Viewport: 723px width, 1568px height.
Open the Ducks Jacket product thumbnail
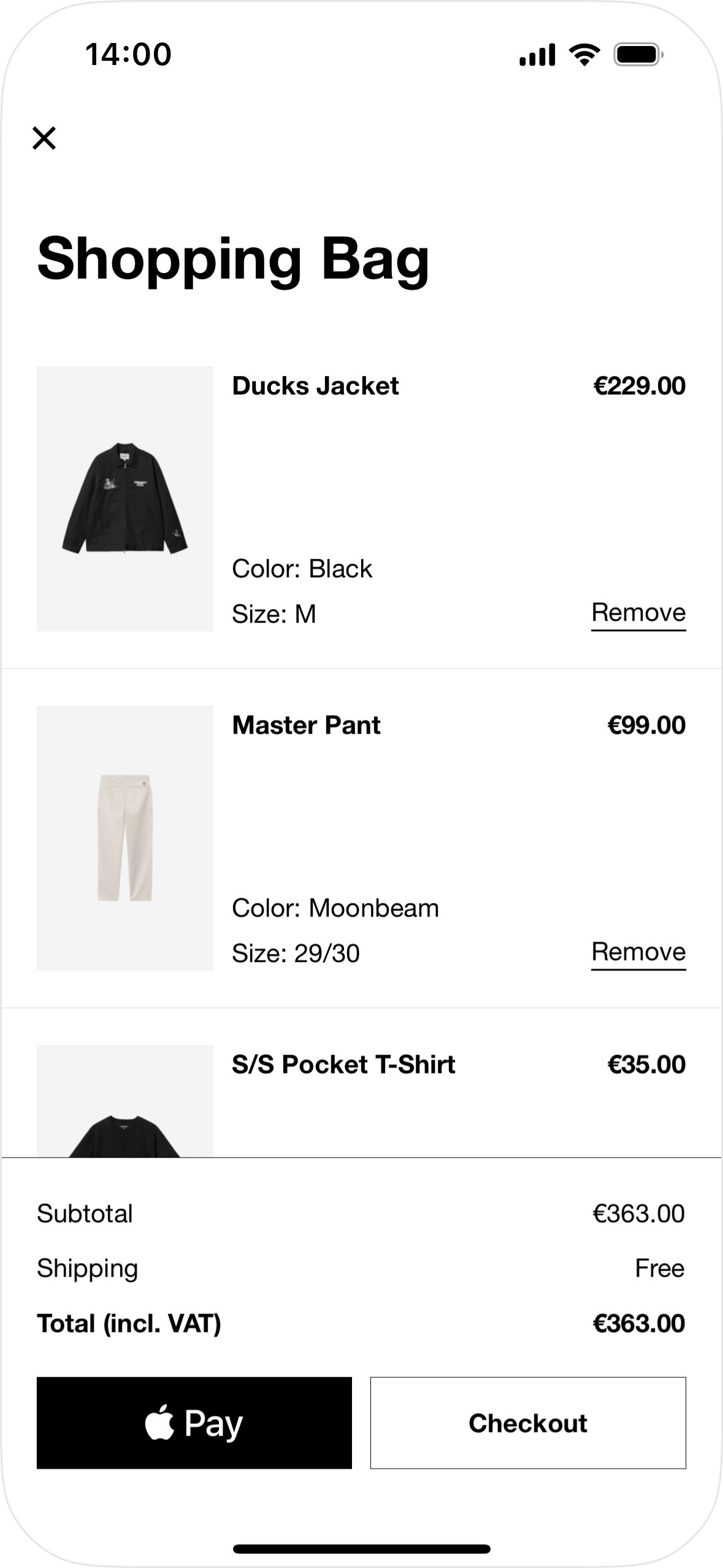click(x=125, y=498)
